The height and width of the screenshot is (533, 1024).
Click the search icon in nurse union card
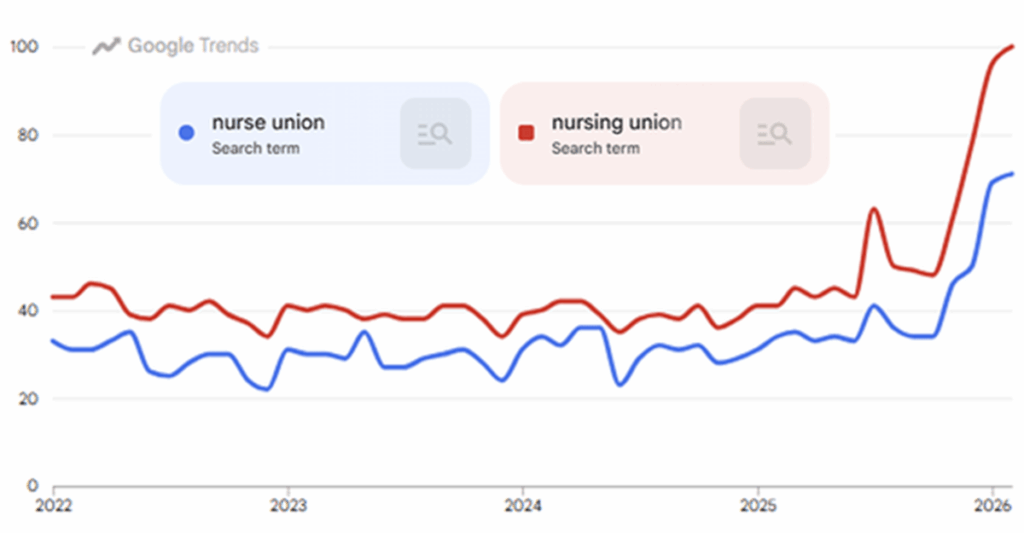click(x=435, y=133)
